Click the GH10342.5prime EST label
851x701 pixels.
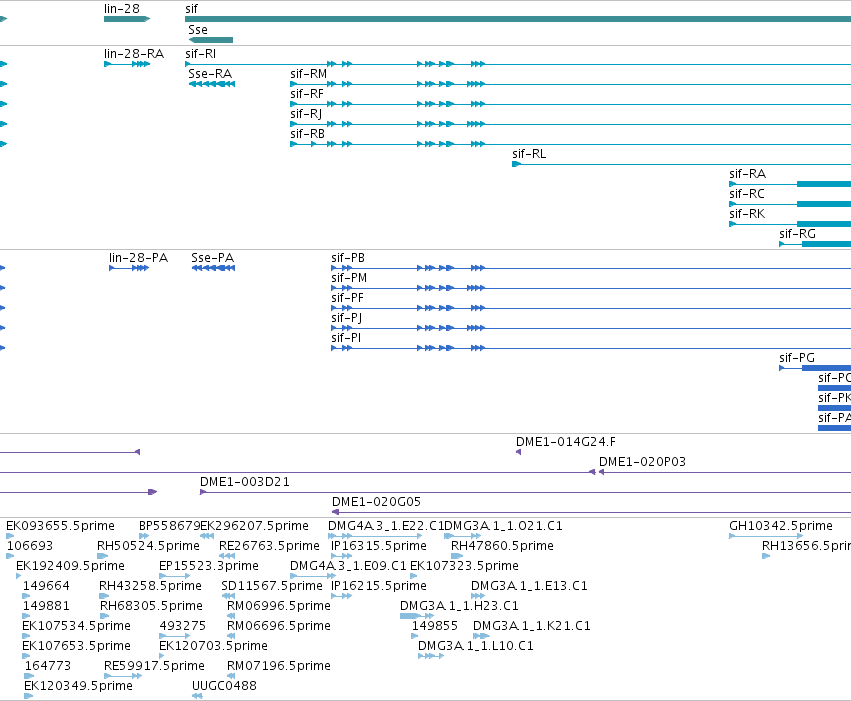pos(780,526)
